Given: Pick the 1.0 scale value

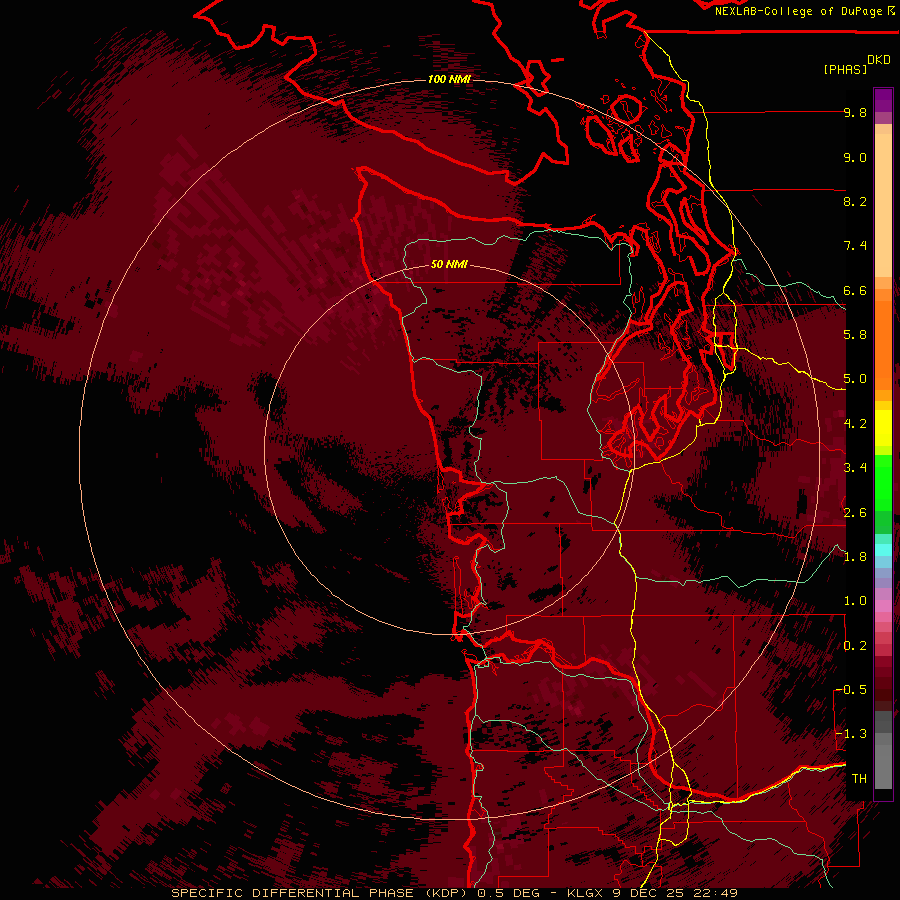Looking at the screenshot, I should point(855,601).
